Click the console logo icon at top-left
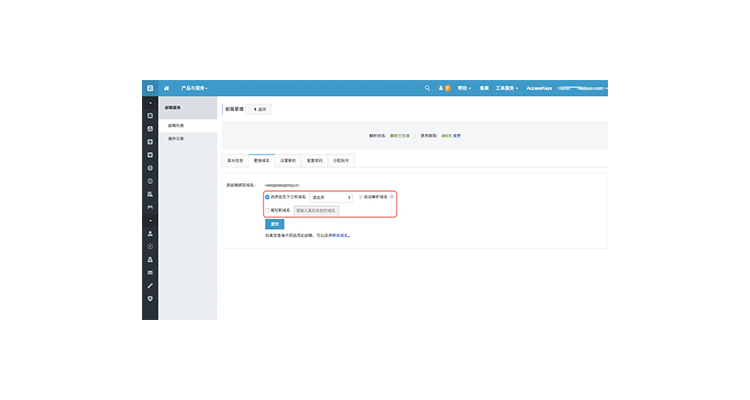The image size is (750, 400). [150, 88]
